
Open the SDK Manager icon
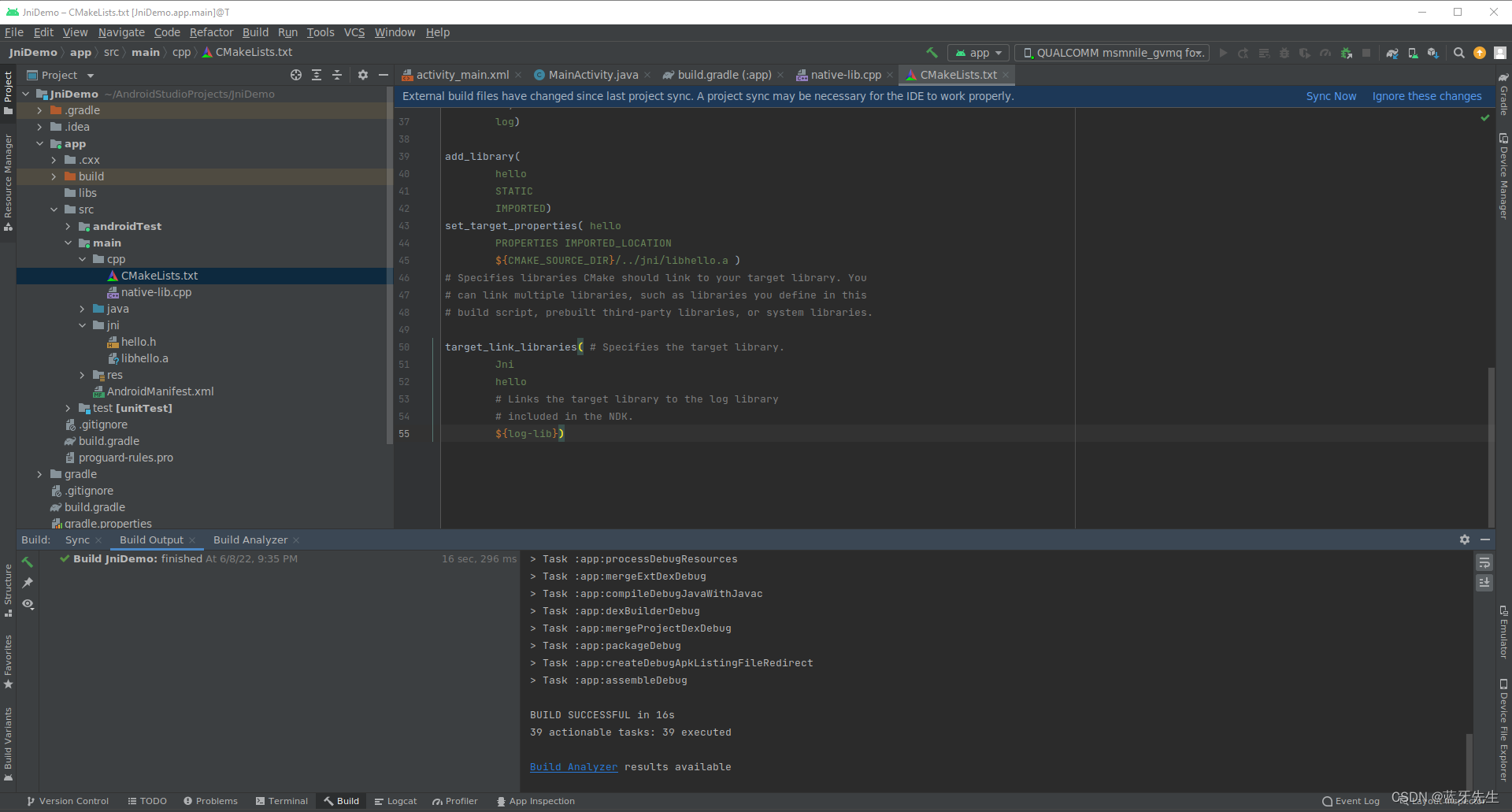click(1433, 53)
